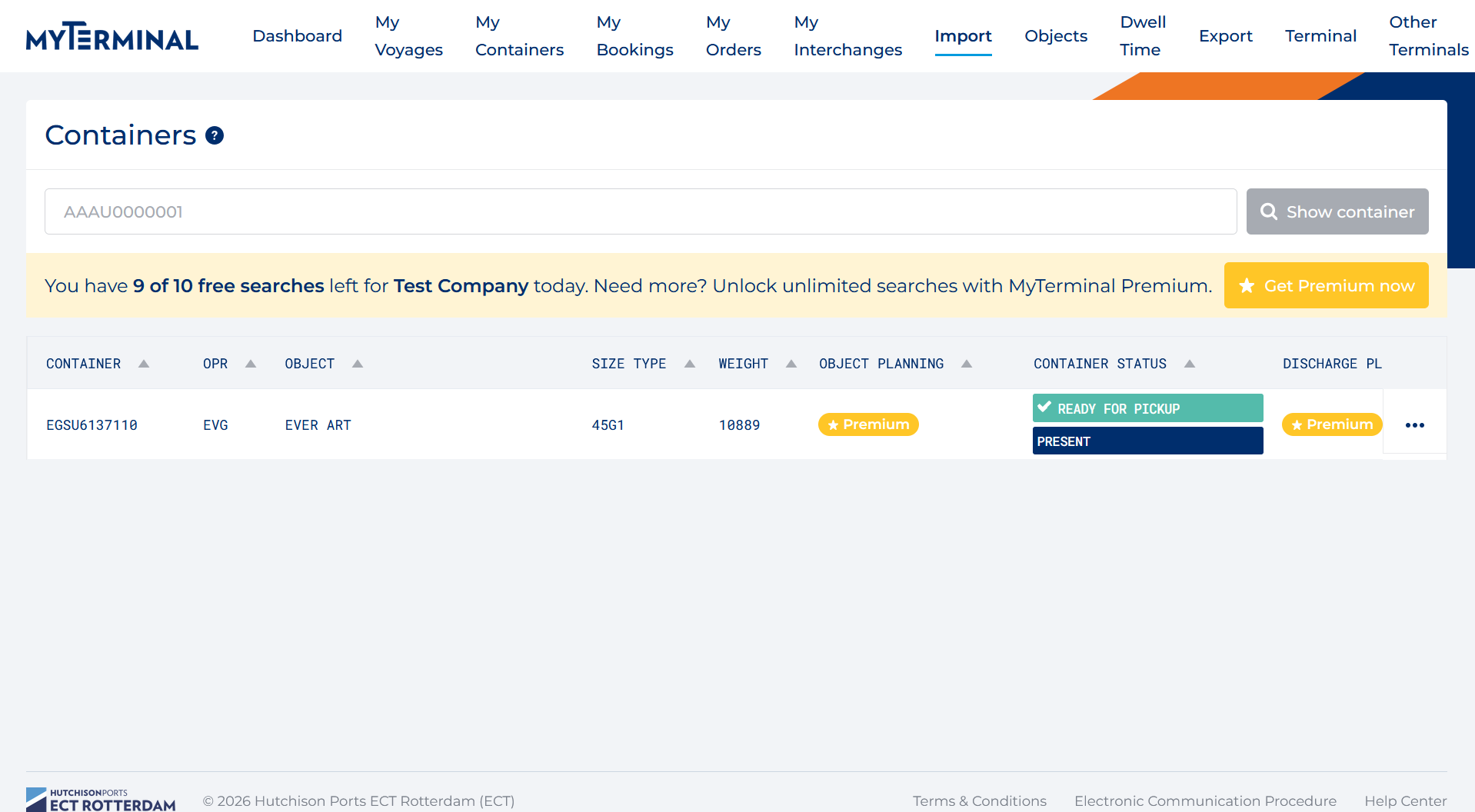The height and width of the screenshot is (812, 1475).
Task: Click the Ready For Pickup status badge
Action: point(1147,408)
